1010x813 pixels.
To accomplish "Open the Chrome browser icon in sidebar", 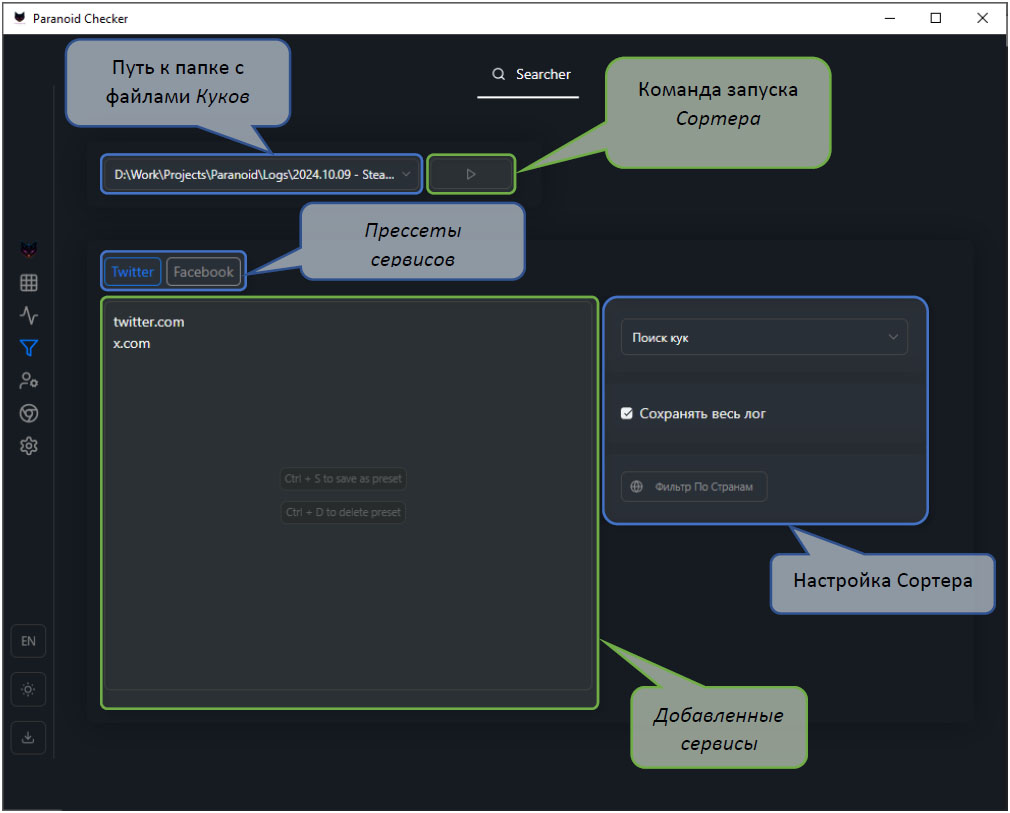I will (29, 413).
